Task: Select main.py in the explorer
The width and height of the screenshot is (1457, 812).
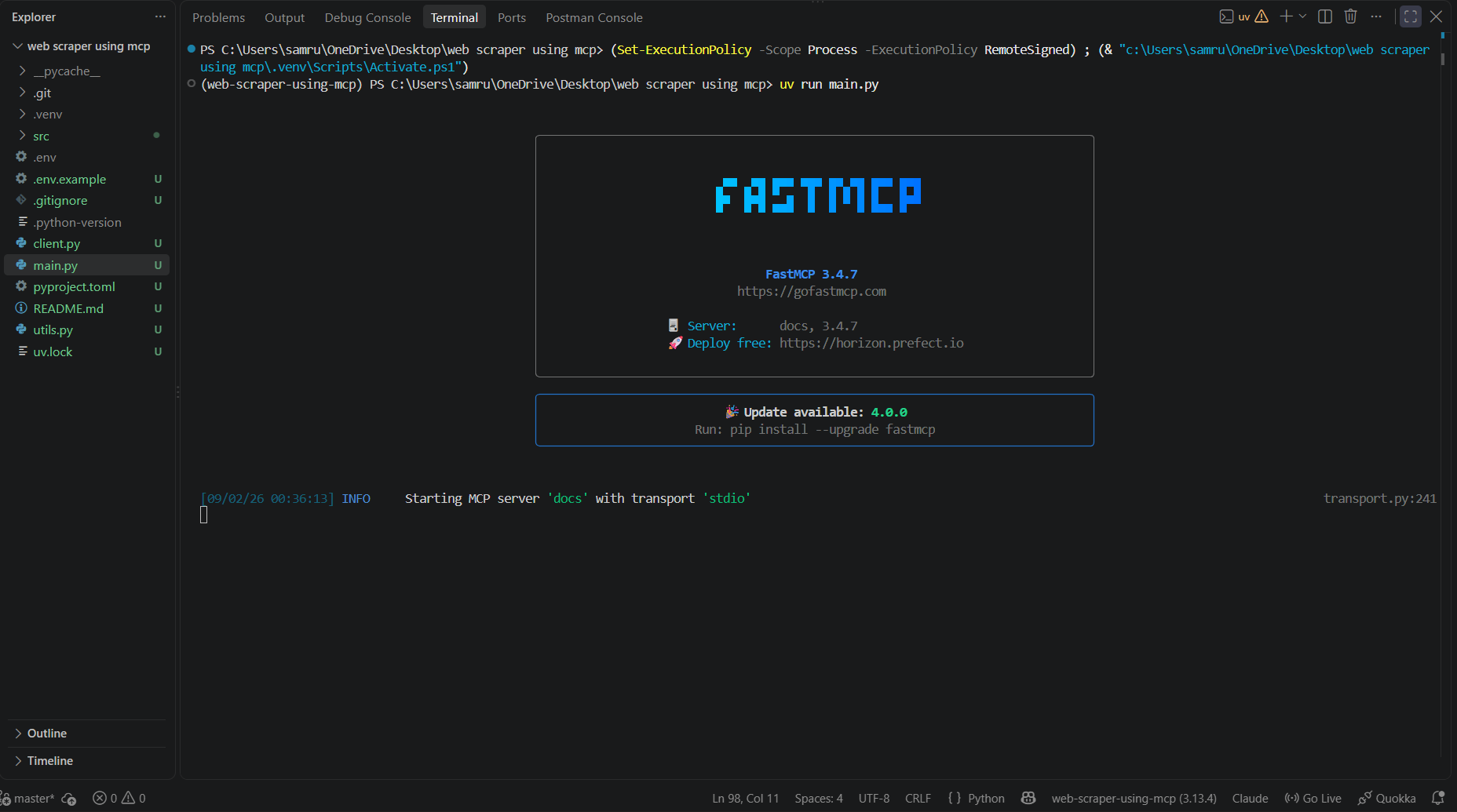Action: (88, 265)
